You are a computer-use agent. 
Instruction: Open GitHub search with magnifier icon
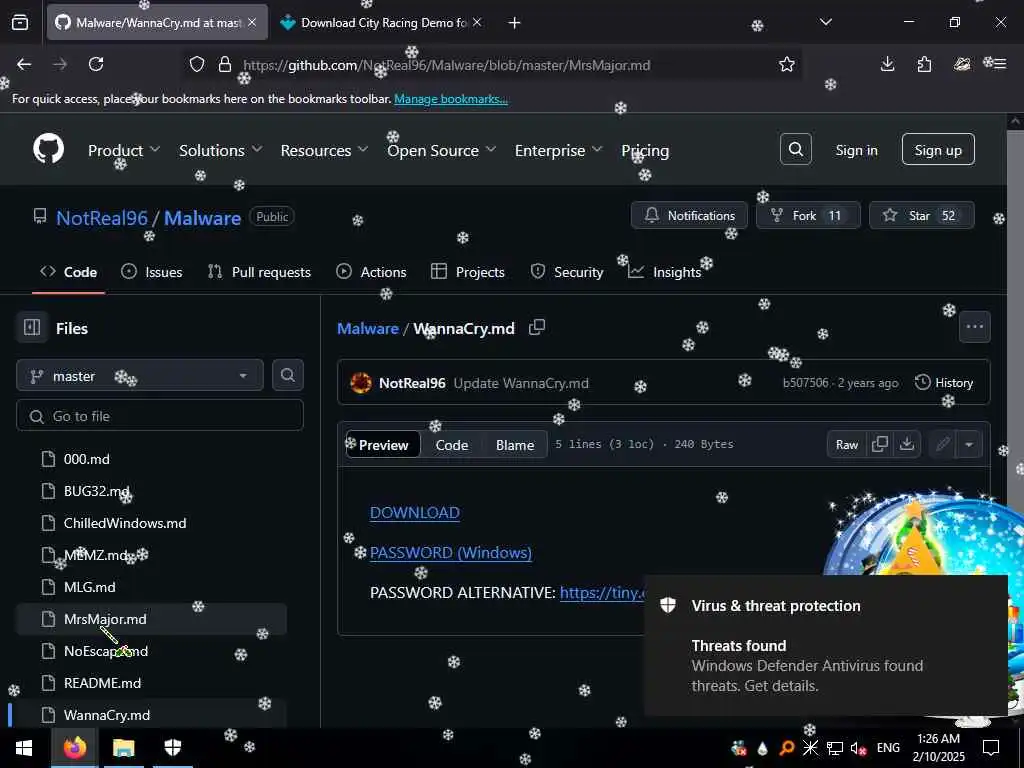795,150
